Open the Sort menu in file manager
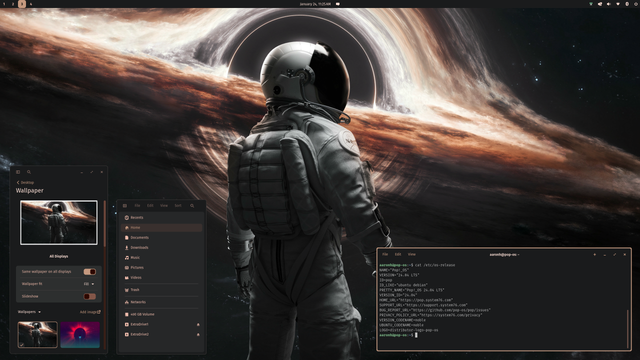 point(178,206)
